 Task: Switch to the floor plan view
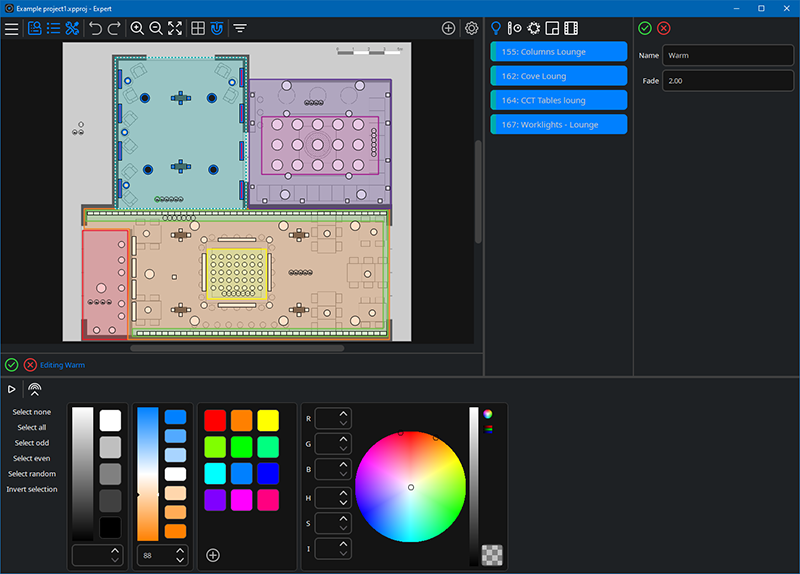click(35, 29)
